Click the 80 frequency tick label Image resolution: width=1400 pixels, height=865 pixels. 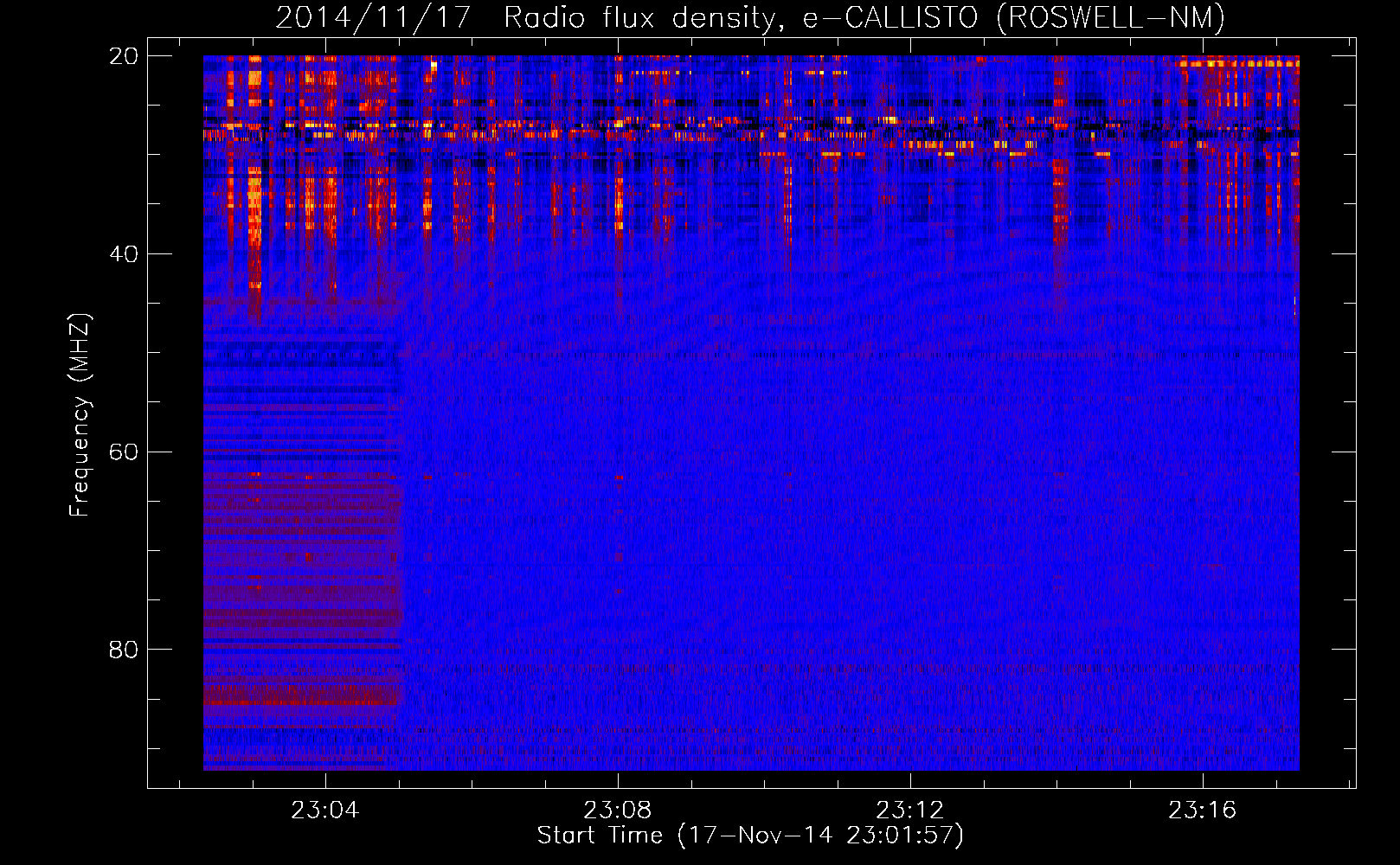(124, 650)
